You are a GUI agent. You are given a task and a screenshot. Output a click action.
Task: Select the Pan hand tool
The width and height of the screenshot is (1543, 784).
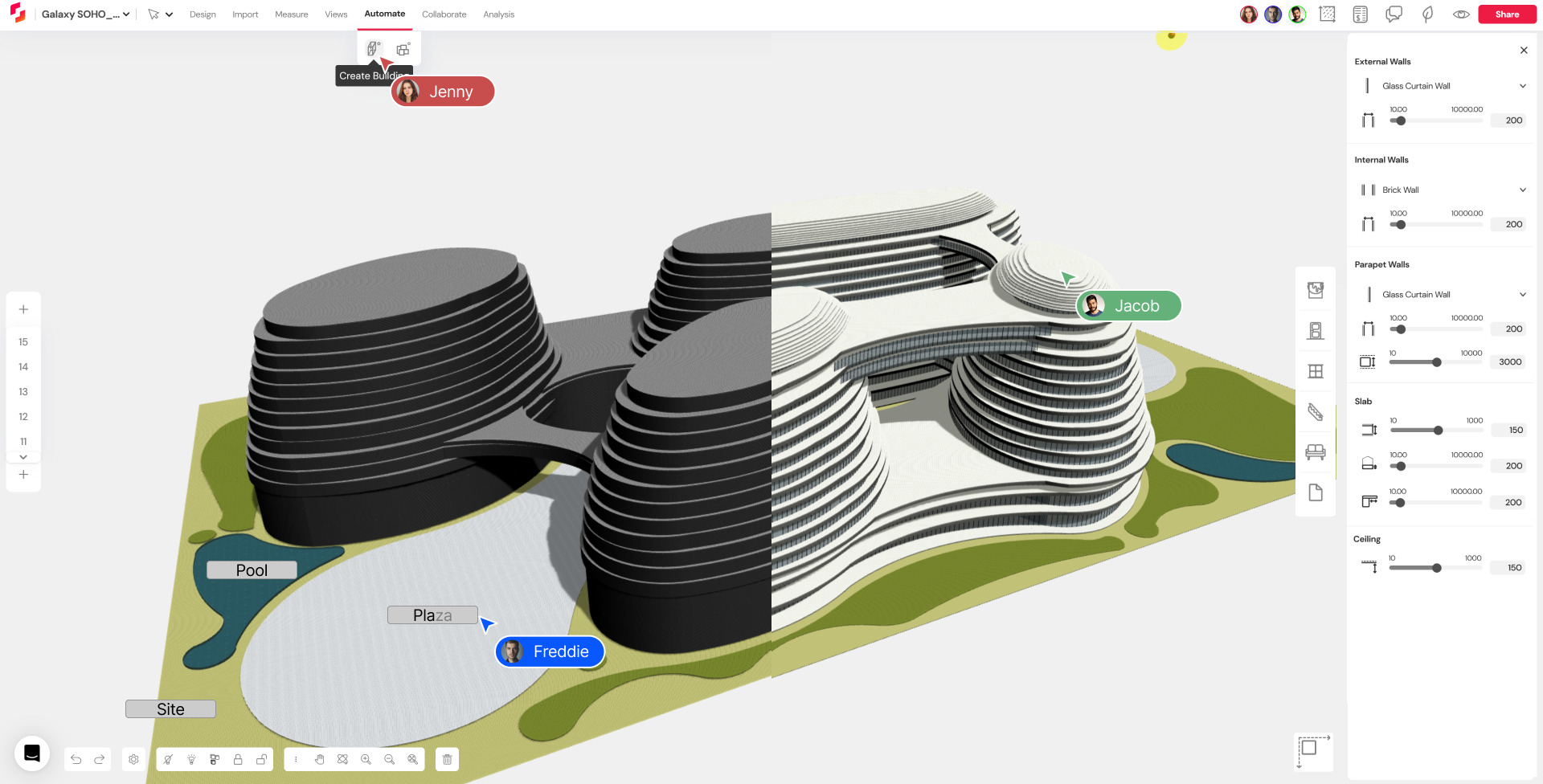click(x=320, y=759)
